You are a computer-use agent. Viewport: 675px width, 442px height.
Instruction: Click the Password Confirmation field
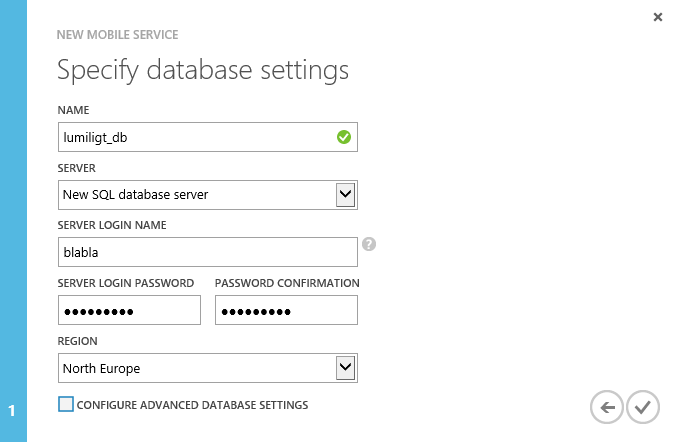(286, 310)
